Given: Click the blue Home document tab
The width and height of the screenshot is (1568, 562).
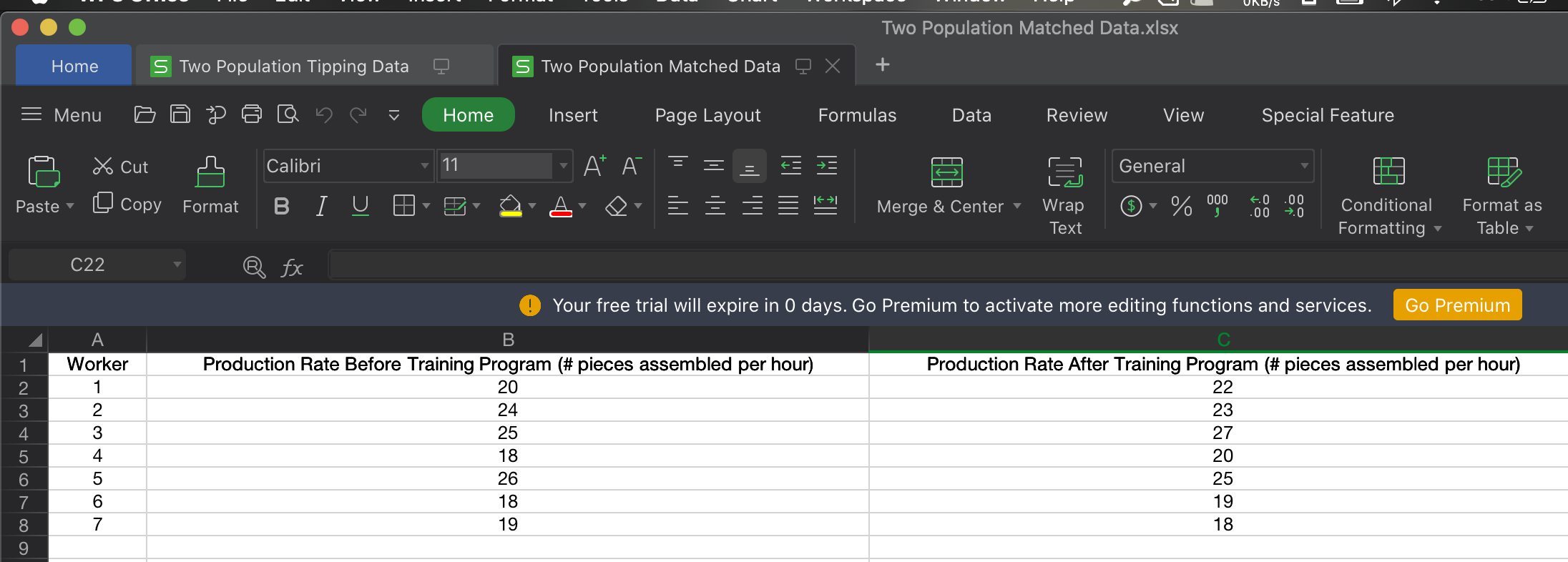Looking at the screenshot, I should (x=74, y=66).
